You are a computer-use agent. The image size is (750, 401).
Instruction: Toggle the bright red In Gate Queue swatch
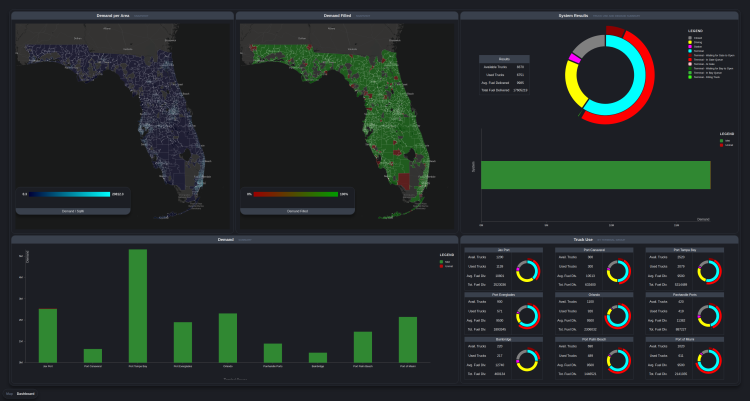pos(690,59)
